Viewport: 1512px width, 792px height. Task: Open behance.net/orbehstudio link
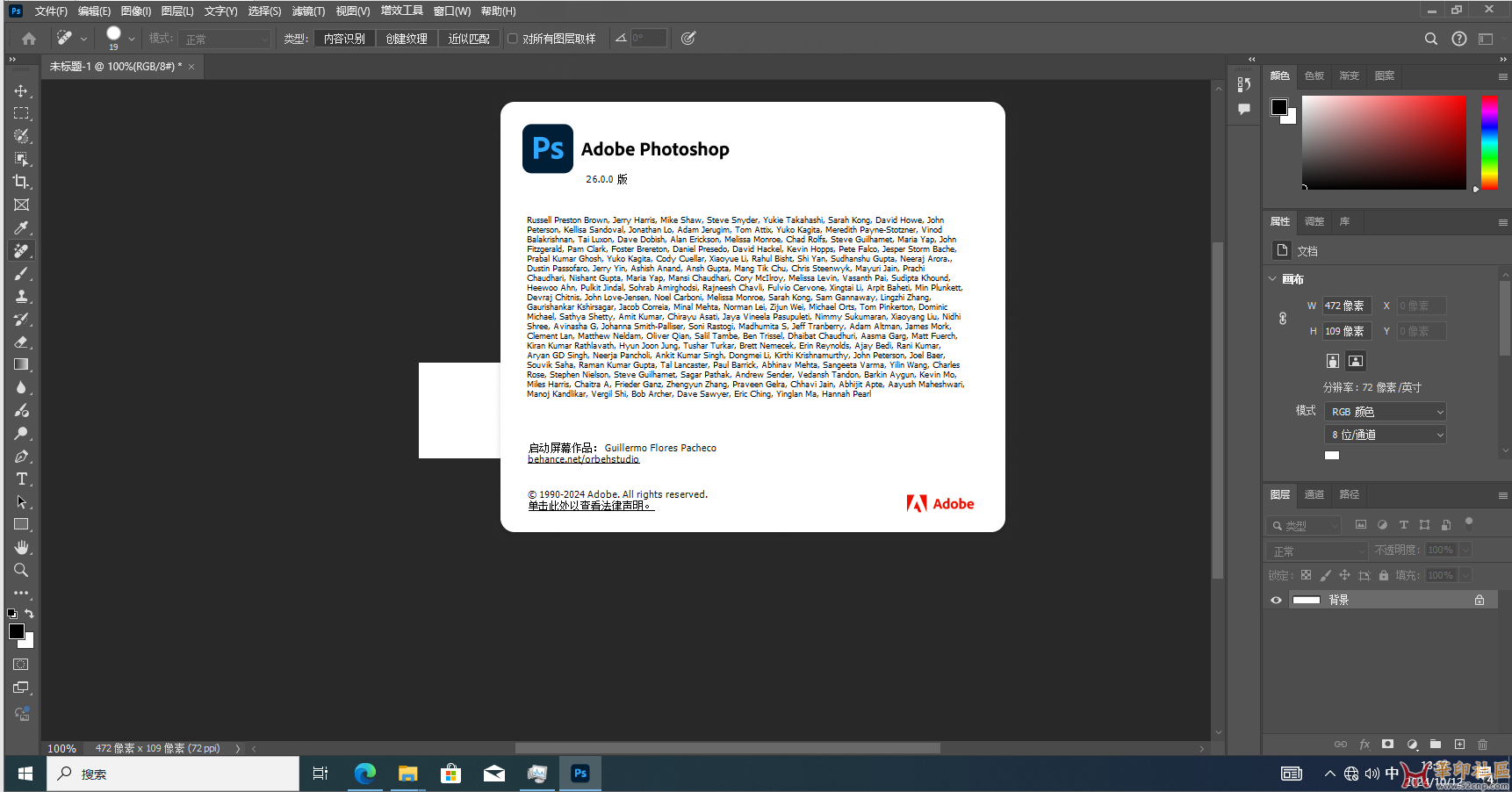point(583,459)
